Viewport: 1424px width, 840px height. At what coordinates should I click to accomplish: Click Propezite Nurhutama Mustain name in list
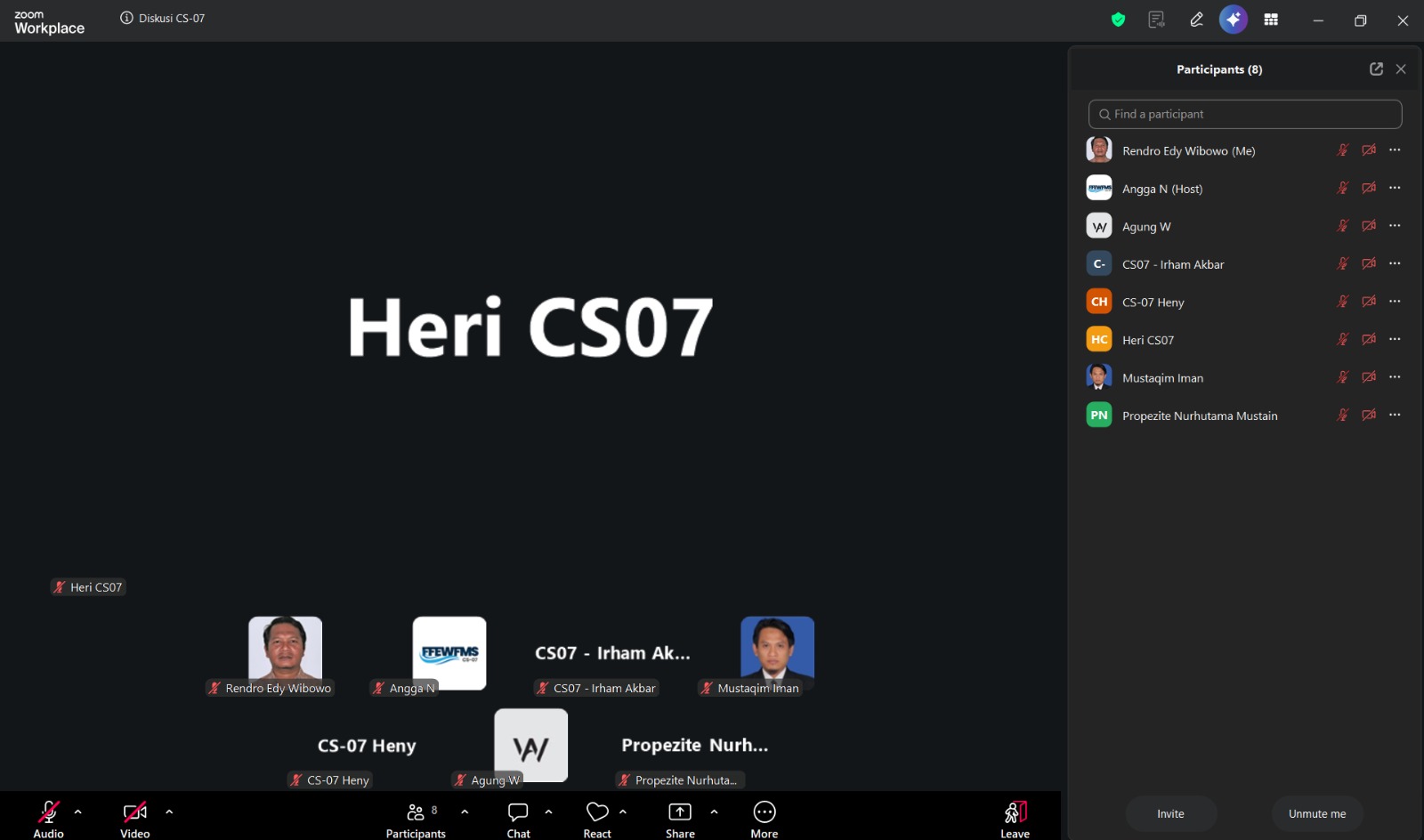(x=1200, y=416)
